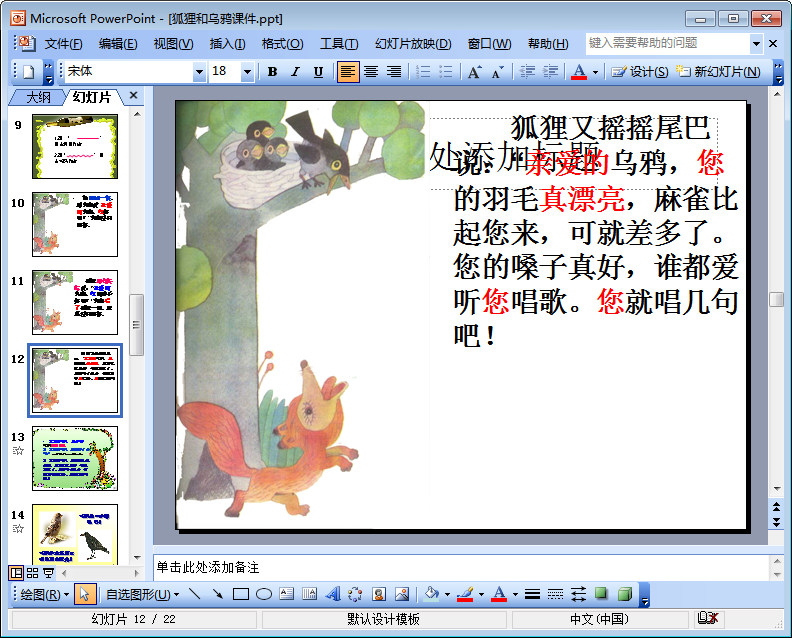The image size is (792, 638).
Task: Open the 格式(O) menu
Action: (282, 44)
